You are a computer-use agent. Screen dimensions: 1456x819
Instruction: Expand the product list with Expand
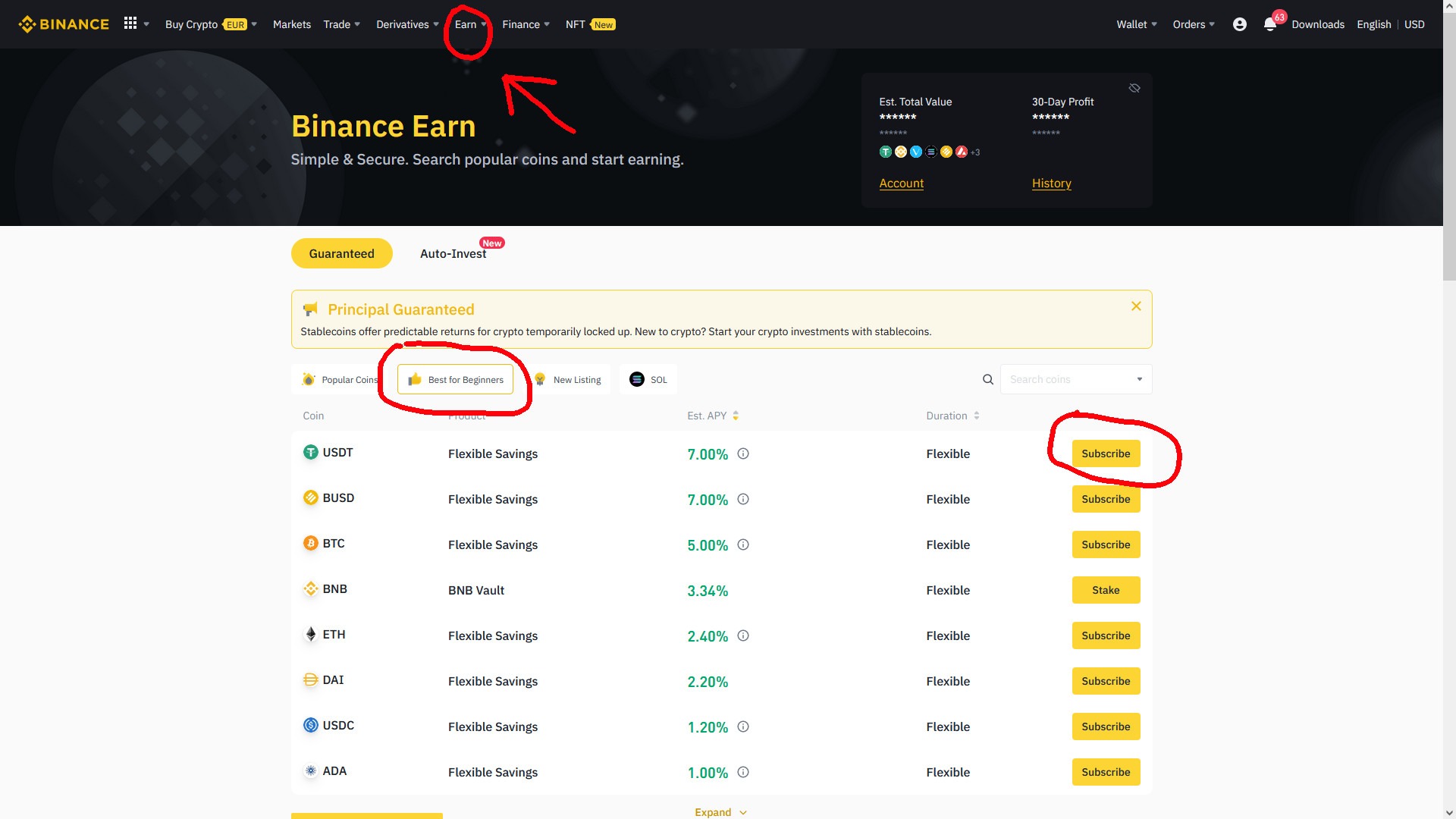[720, 812]
